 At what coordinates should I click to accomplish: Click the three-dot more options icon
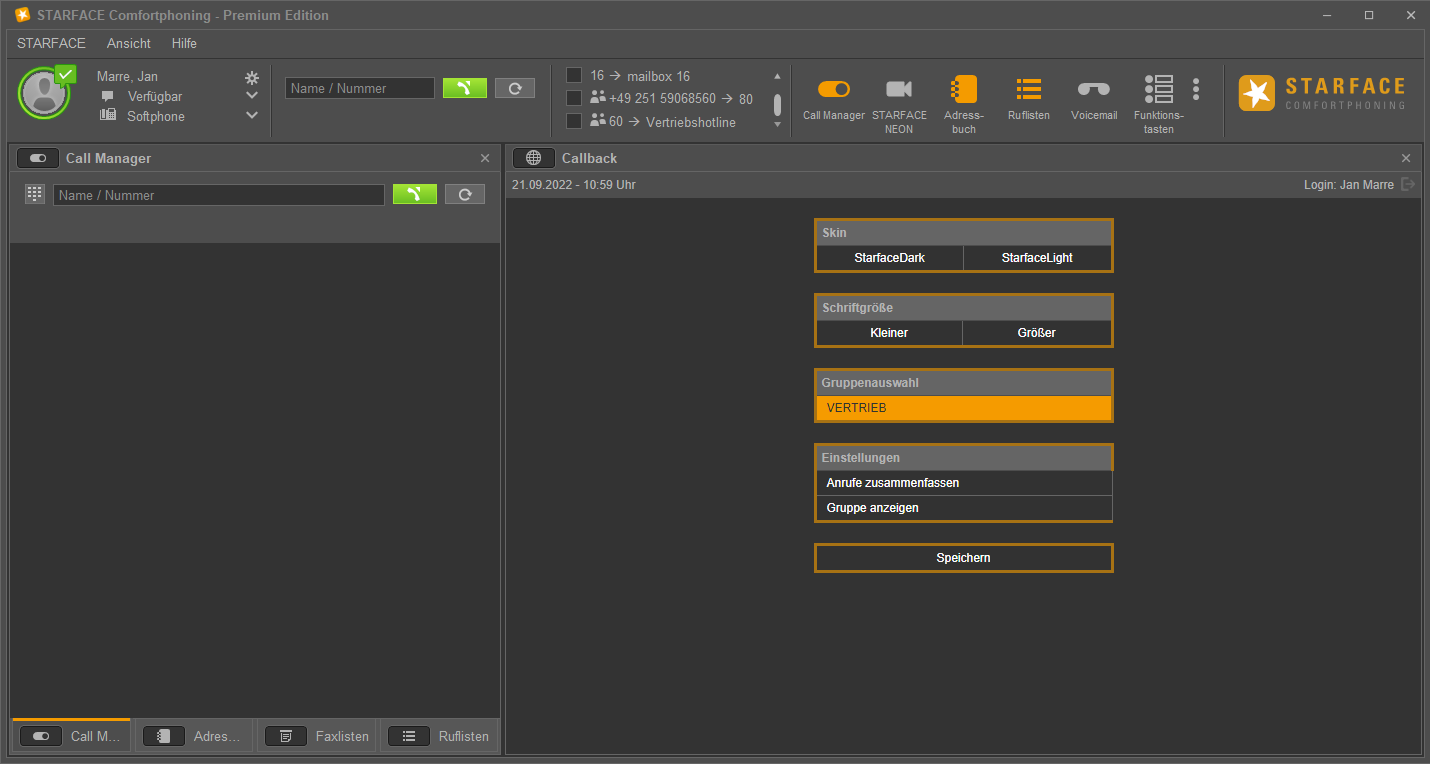[1195, 90]
